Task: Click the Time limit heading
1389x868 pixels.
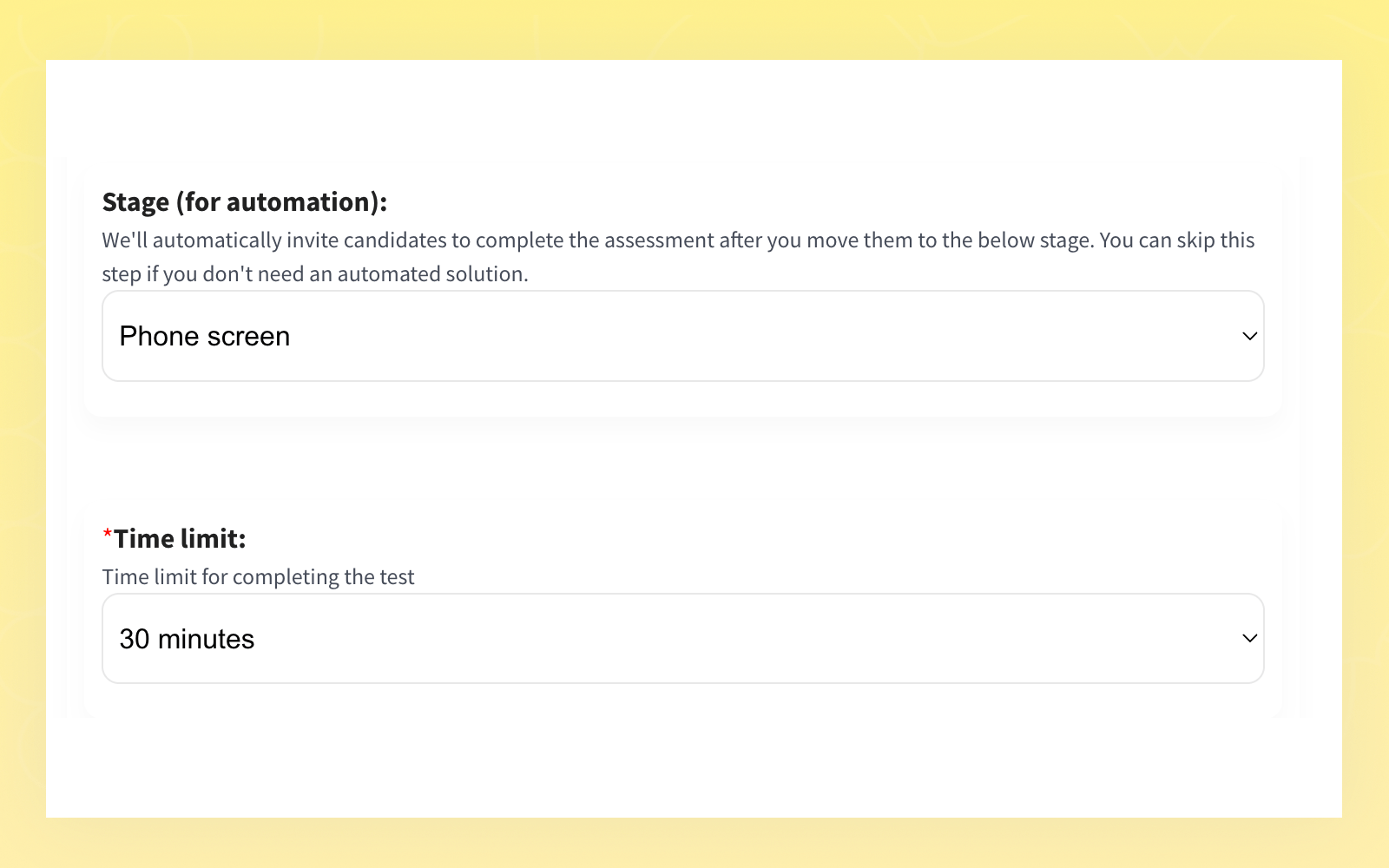Action: pos(180,538)
